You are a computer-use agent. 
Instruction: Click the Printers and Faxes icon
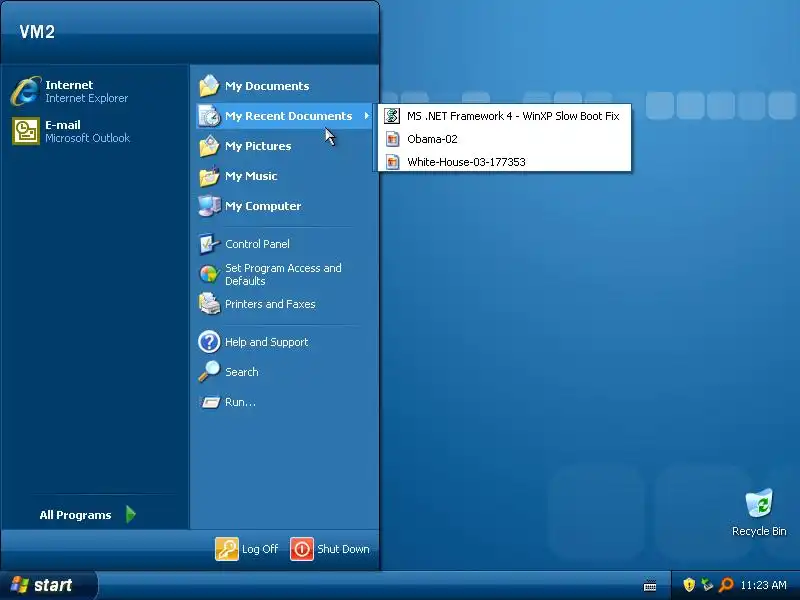tap(209, 304)
